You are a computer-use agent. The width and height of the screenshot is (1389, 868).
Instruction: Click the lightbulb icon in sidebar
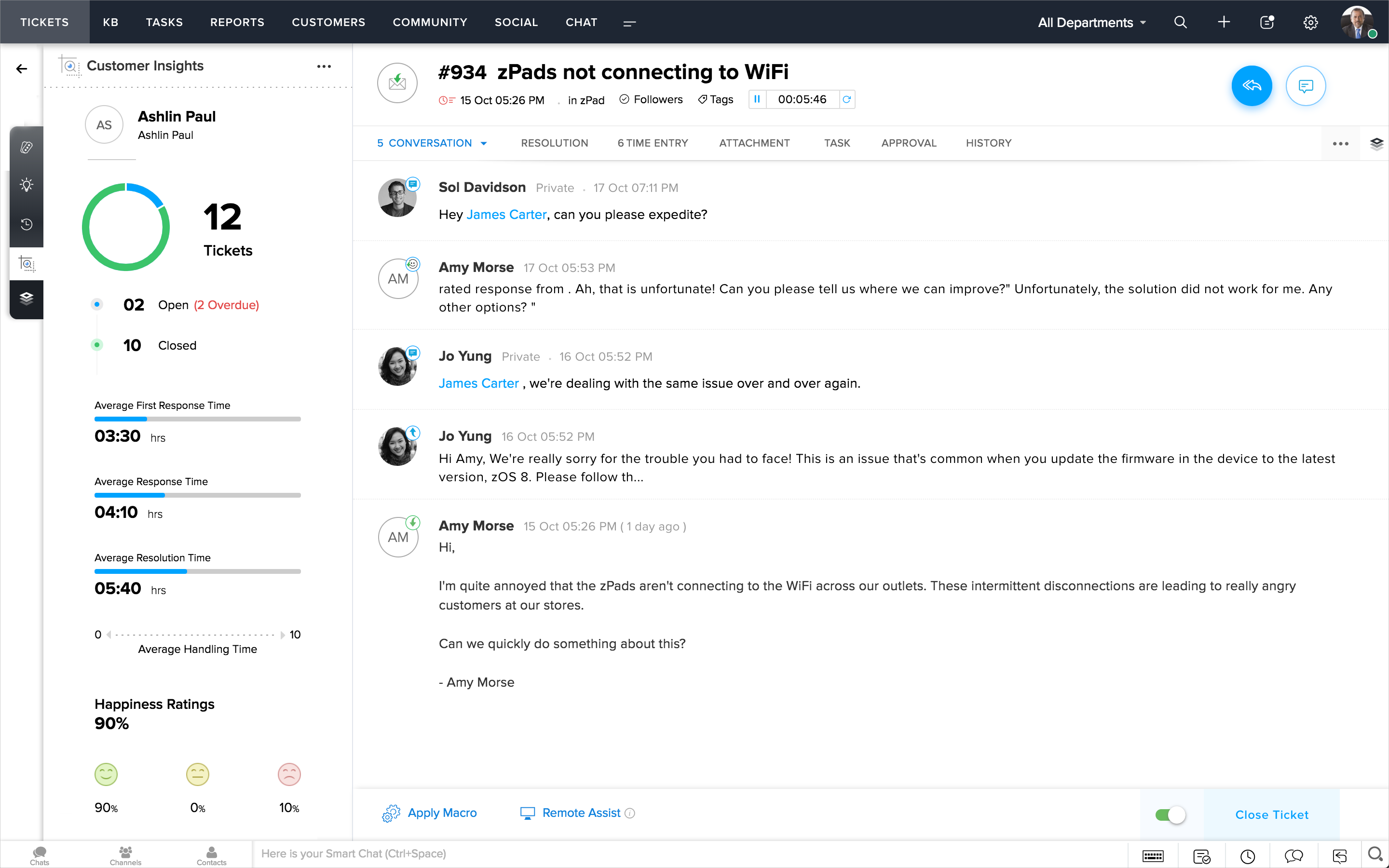(27, 185)
